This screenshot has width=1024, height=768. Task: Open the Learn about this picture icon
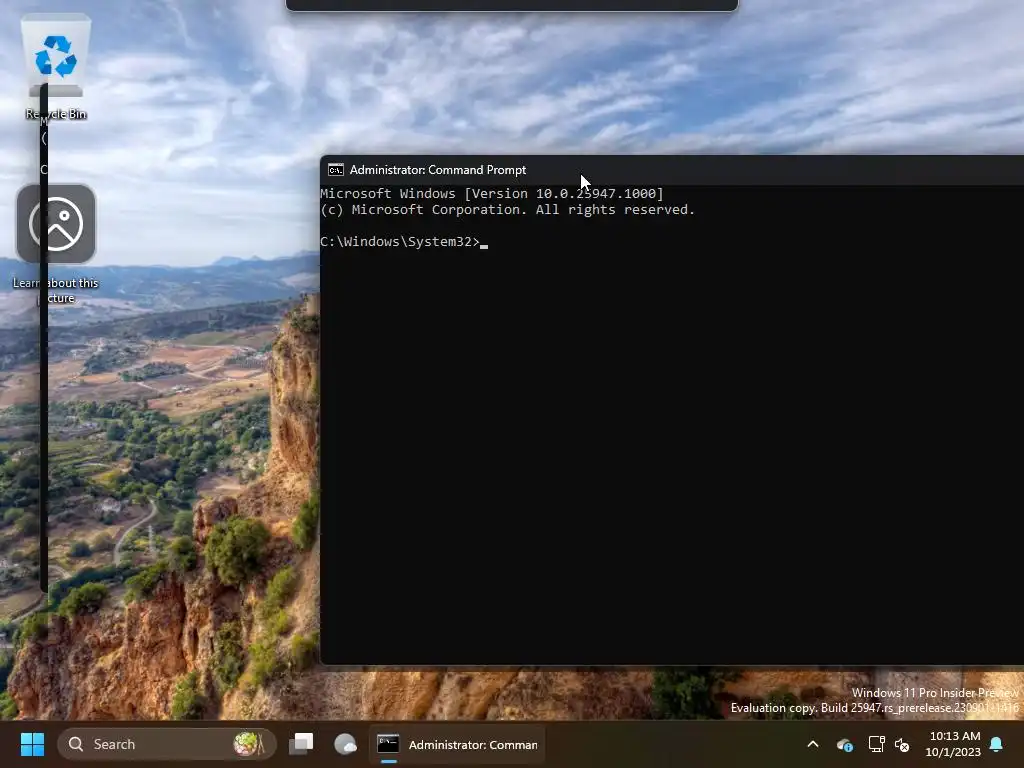tap(56, 244)
